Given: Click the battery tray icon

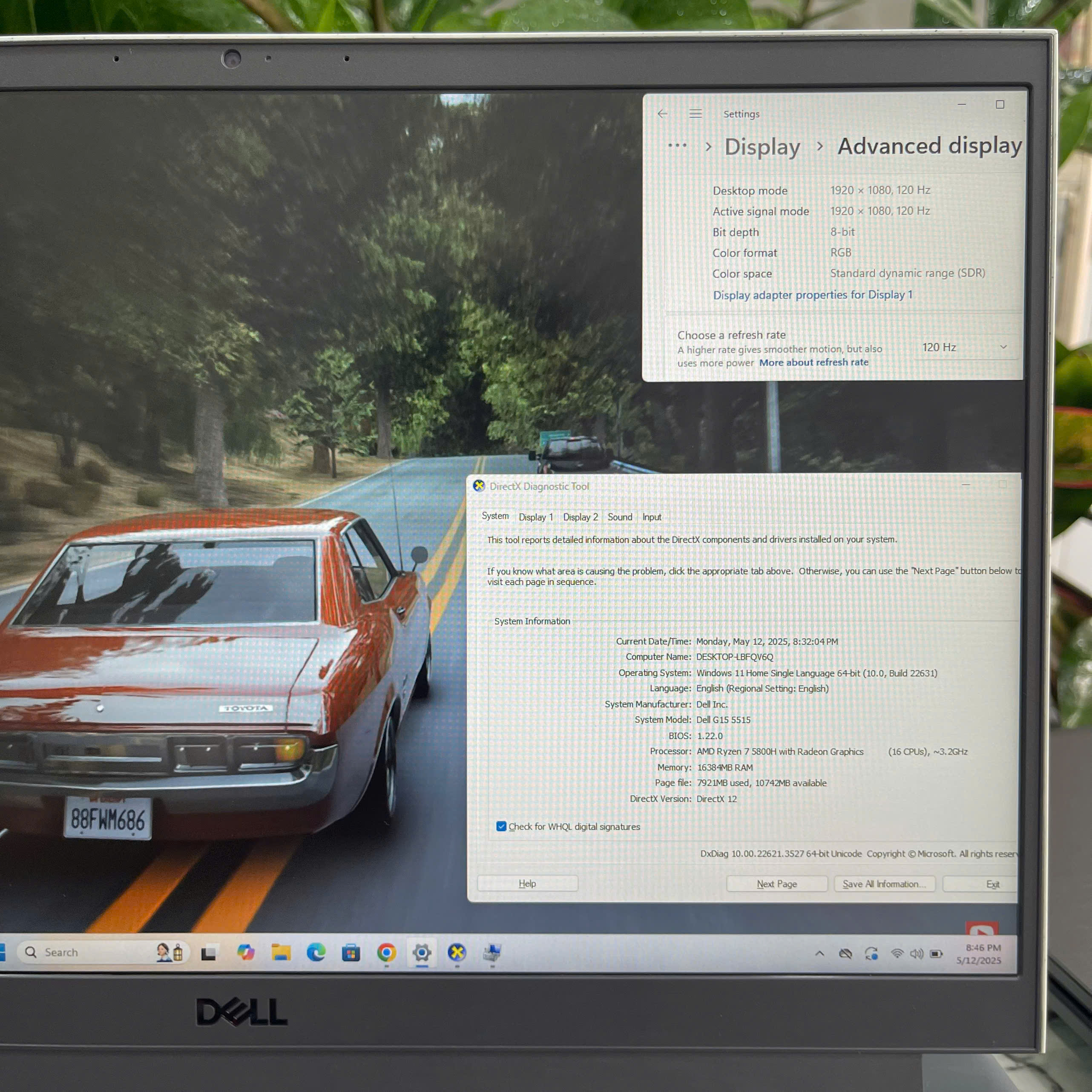Looking at the screenshot, I should click(937, 954).
